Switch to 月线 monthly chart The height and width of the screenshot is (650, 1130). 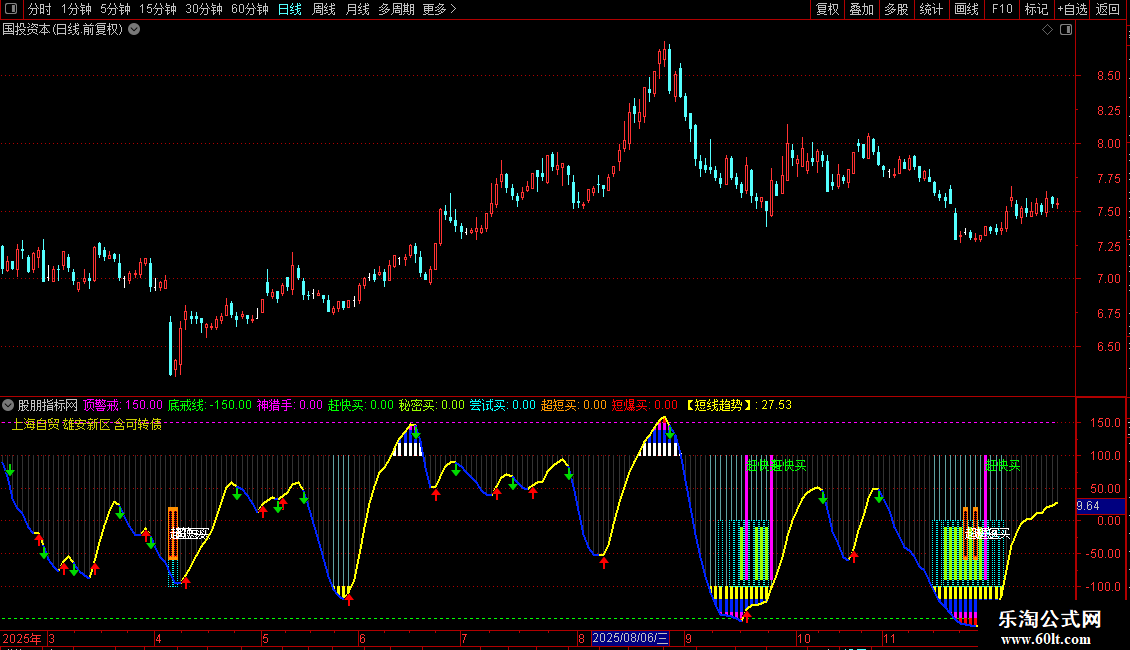(x=357, y=10)
